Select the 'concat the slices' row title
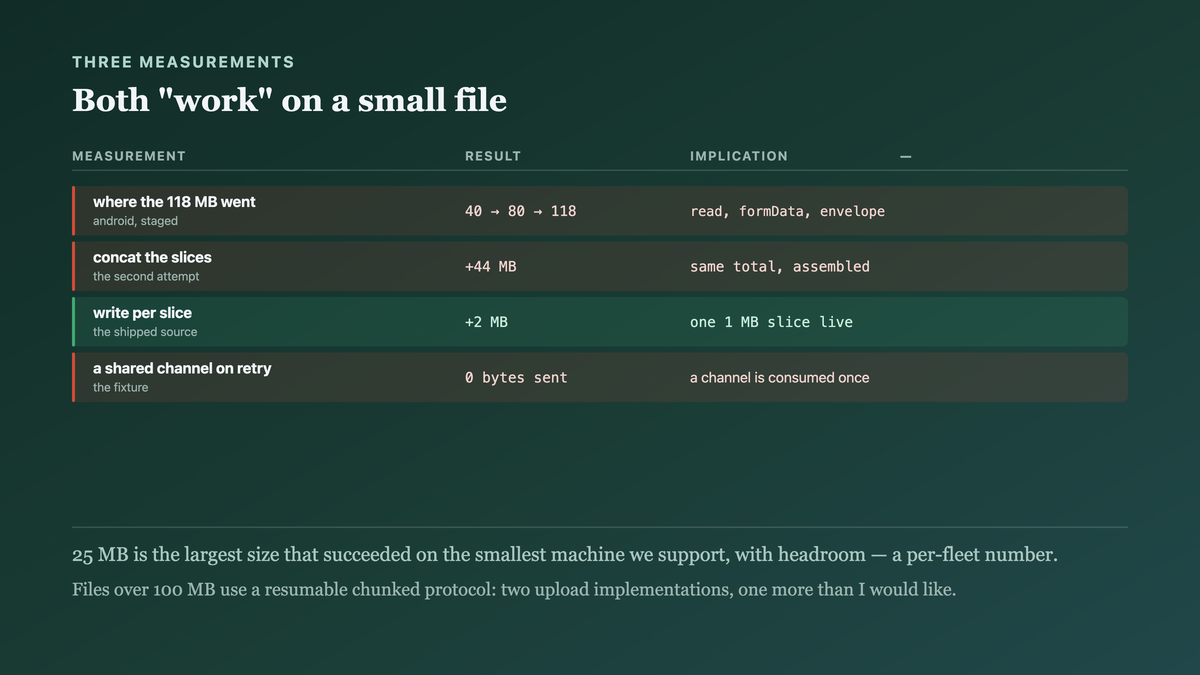 (x=152, y=257)
